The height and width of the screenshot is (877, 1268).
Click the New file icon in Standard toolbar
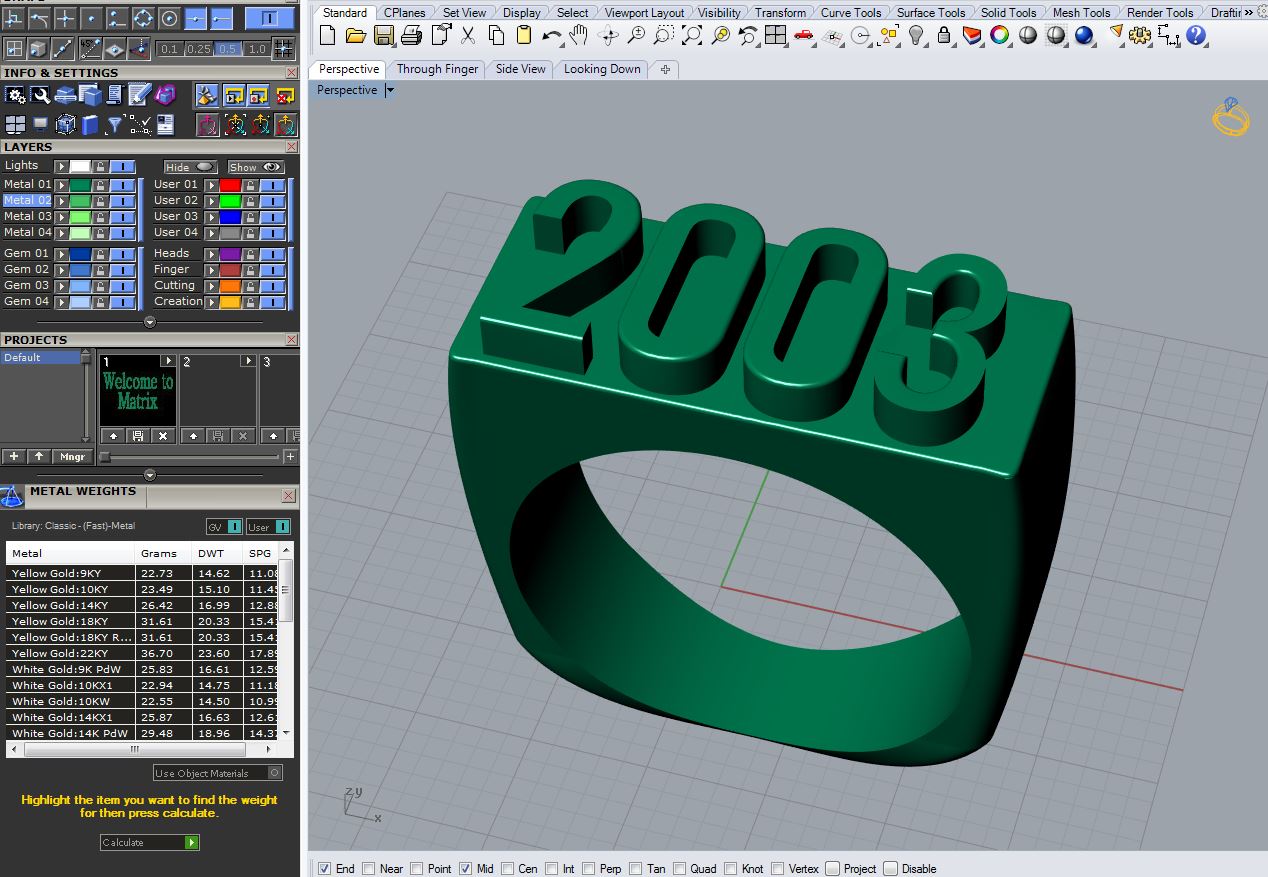coord(327,36)
